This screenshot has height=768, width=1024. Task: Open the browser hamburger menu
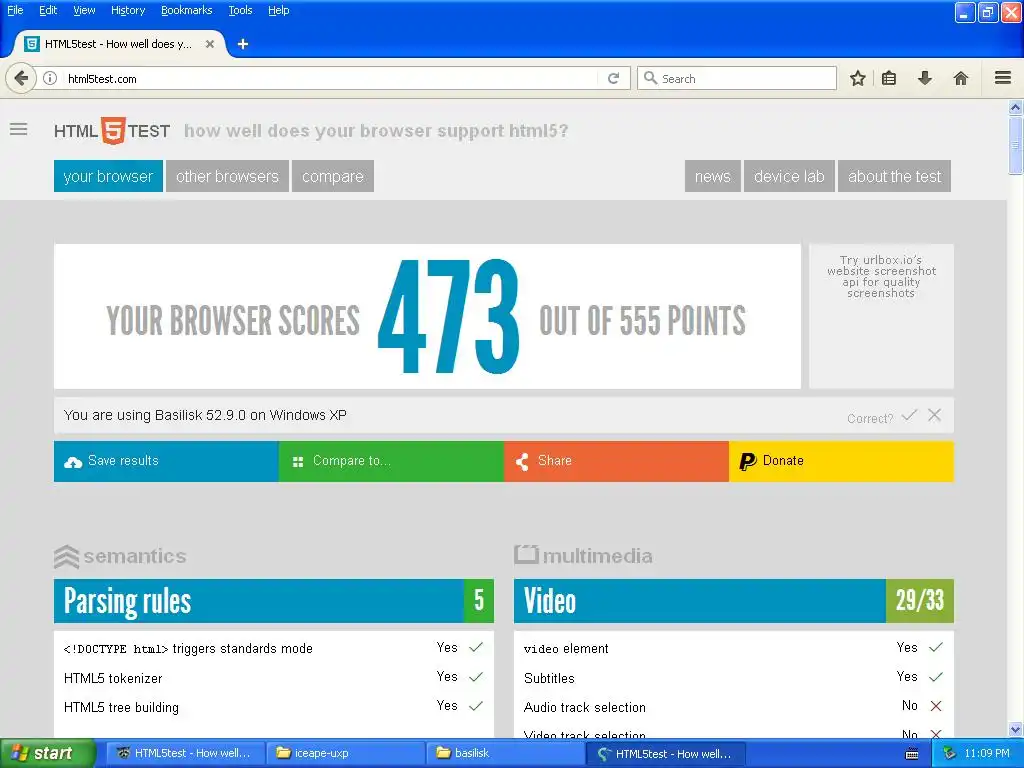tap(1003, 78)
